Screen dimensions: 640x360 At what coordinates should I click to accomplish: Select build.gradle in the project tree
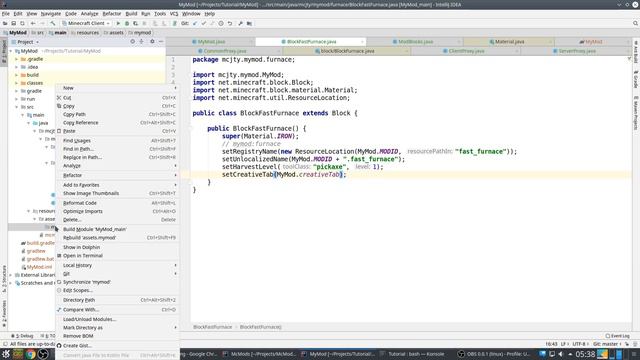tap(38, 243)
